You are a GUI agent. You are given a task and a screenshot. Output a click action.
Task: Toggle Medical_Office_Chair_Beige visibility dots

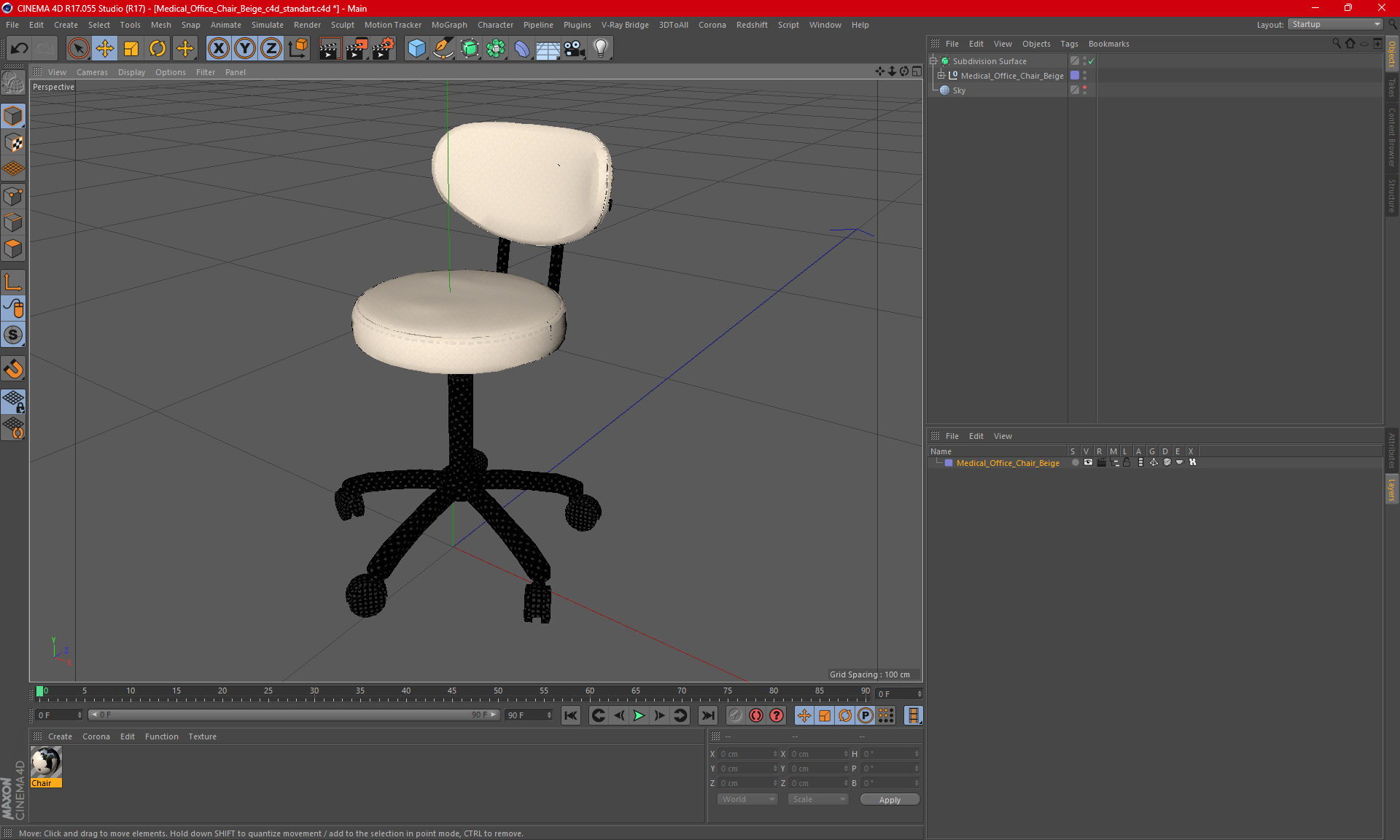(x=1085, y=75)
